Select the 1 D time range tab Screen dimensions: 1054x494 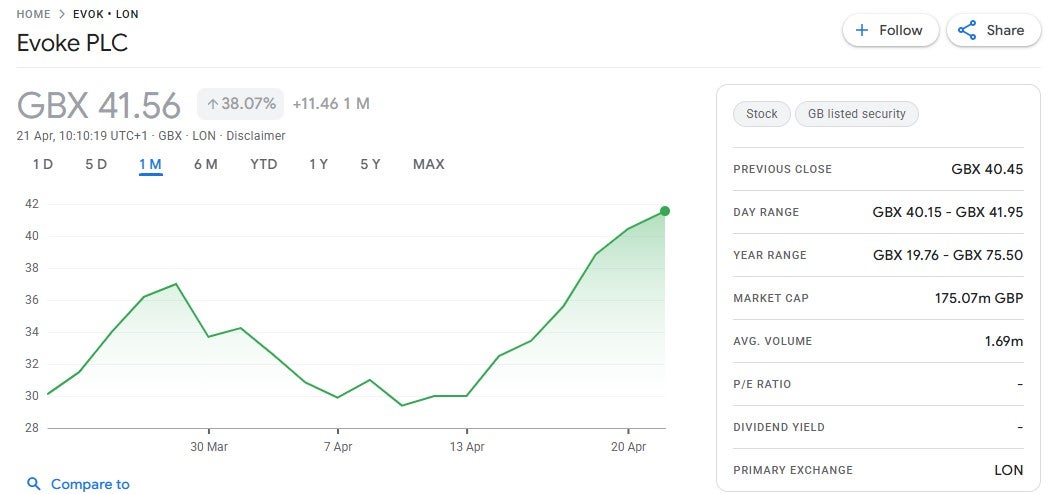point(43,164)
